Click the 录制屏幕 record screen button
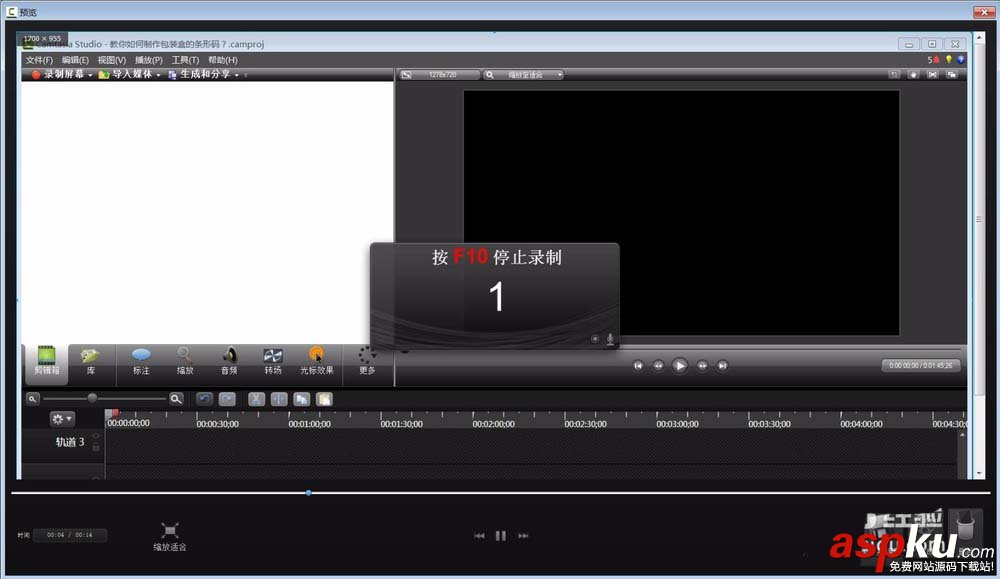The height and width of the screenshot is (579, 1000). (x=58, y=75)
